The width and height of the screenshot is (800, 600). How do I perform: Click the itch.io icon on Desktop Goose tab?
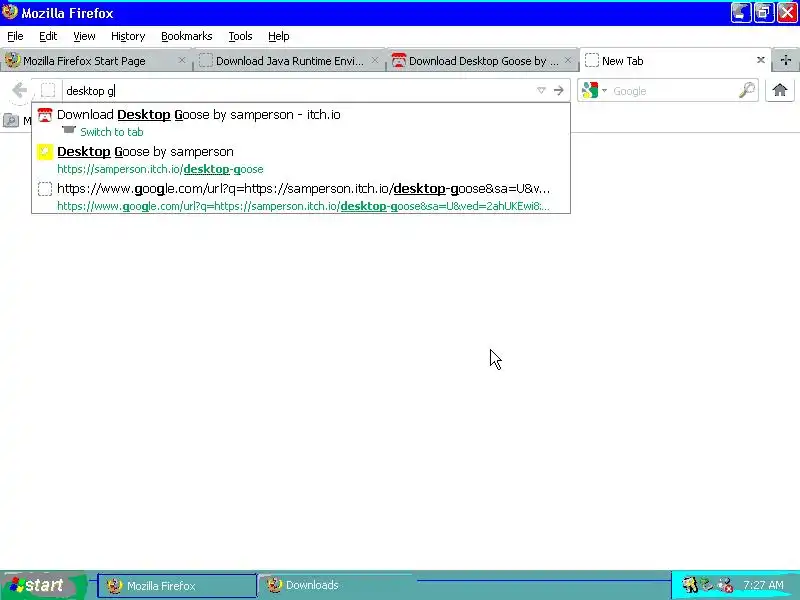(398, 61)
